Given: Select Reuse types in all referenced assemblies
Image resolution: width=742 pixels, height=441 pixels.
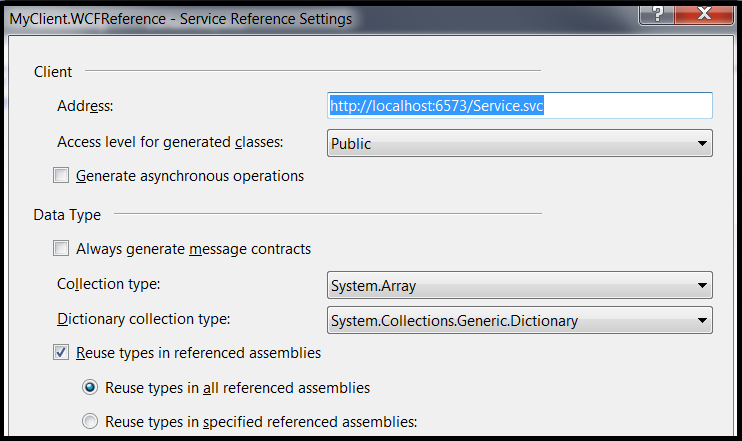Looking at the screenshot, I should tap(90, 387).
